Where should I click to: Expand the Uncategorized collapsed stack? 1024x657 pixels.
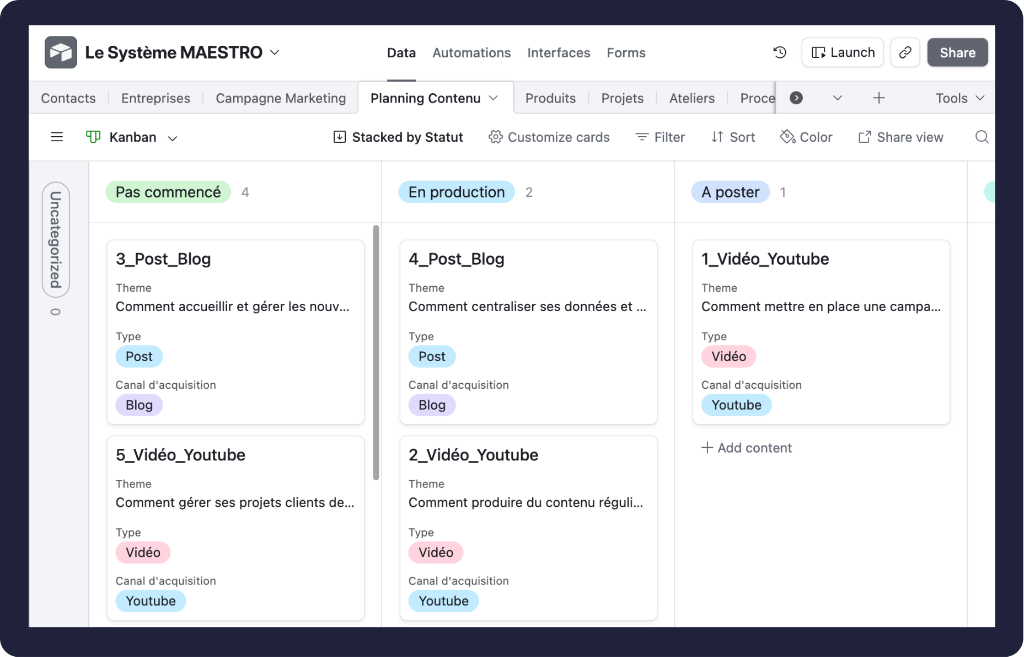(56, 240)
